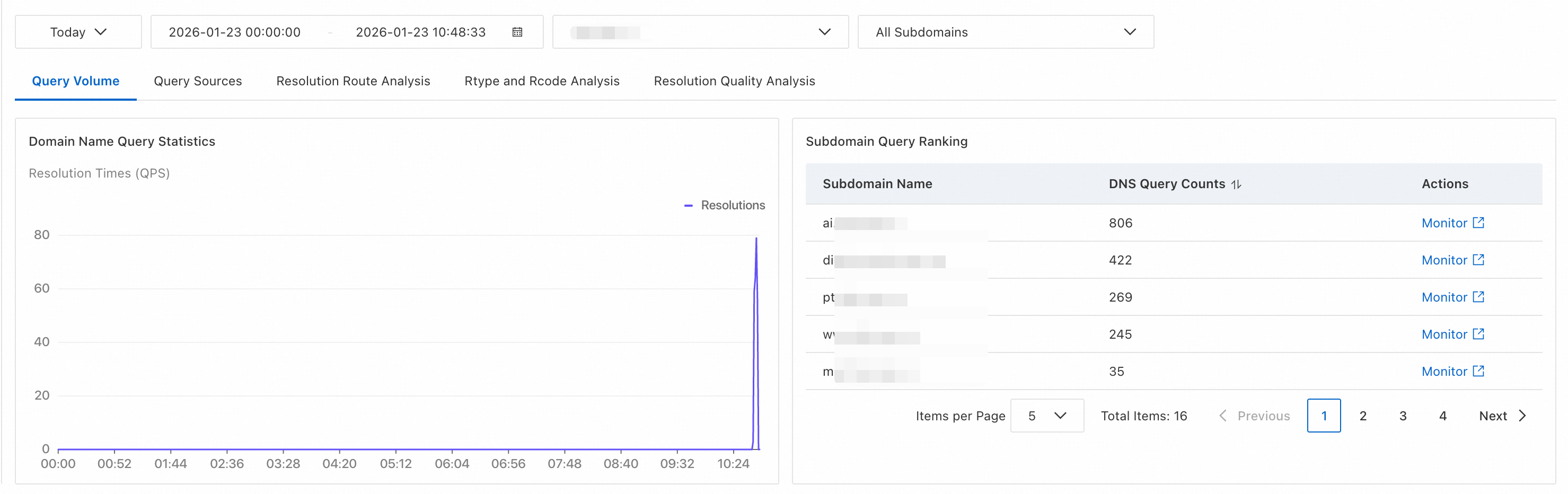Expand the domain name selector dropdown

[700, 32]
